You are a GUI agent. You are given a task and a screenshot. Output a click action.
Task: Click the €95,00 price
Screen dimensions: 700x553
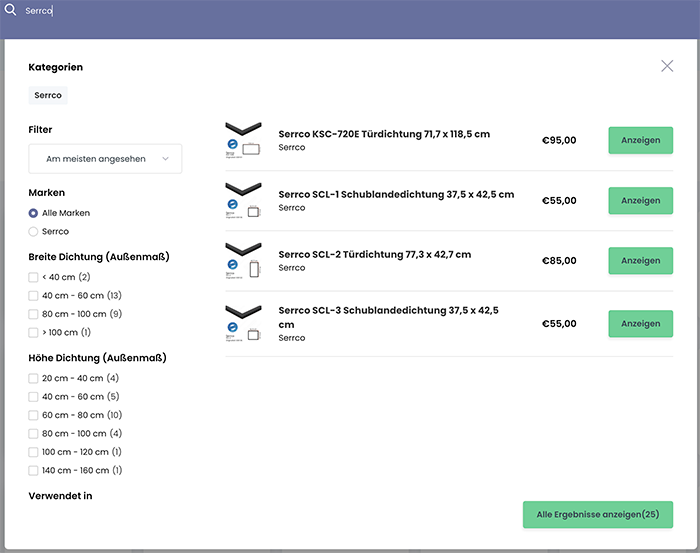click(559, 140)
